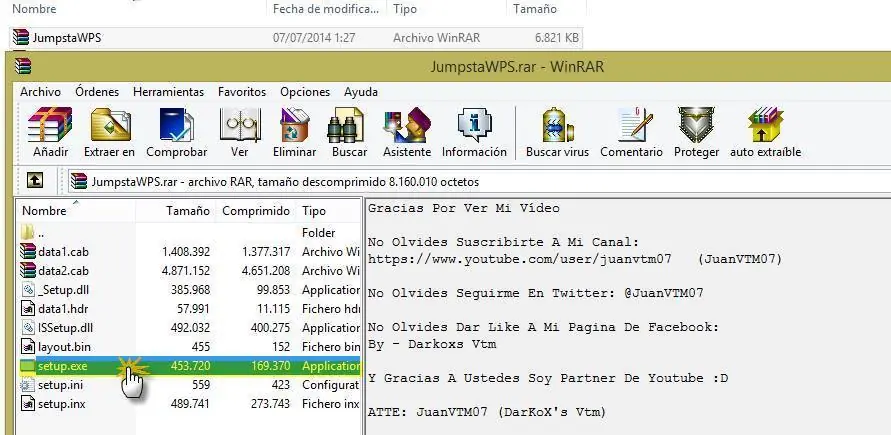Open the Órdenes menu
The height and width of the screenshot is (435, 891).
click(97, 92)
